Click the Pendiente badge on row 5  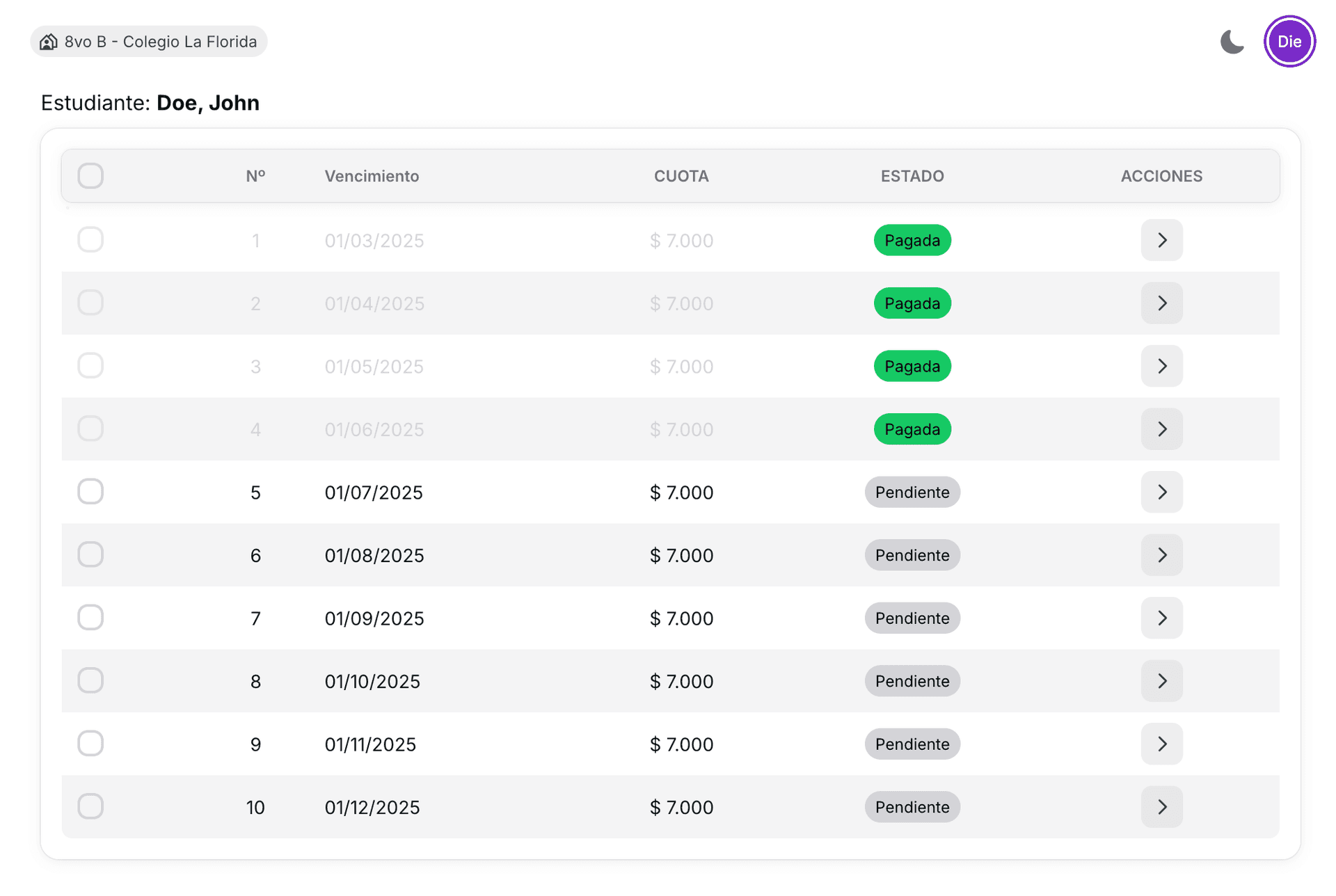point(912,492)
